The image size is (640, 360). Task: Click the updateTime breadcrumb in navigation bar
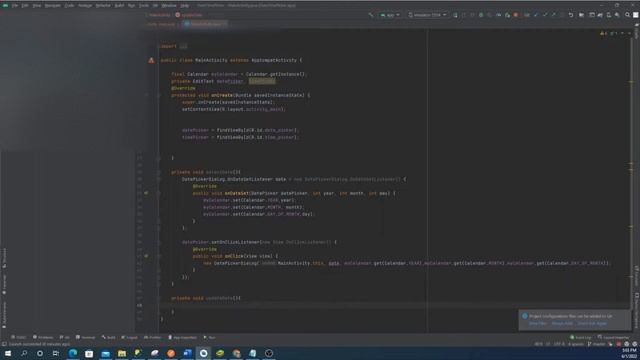click(189, 15)
